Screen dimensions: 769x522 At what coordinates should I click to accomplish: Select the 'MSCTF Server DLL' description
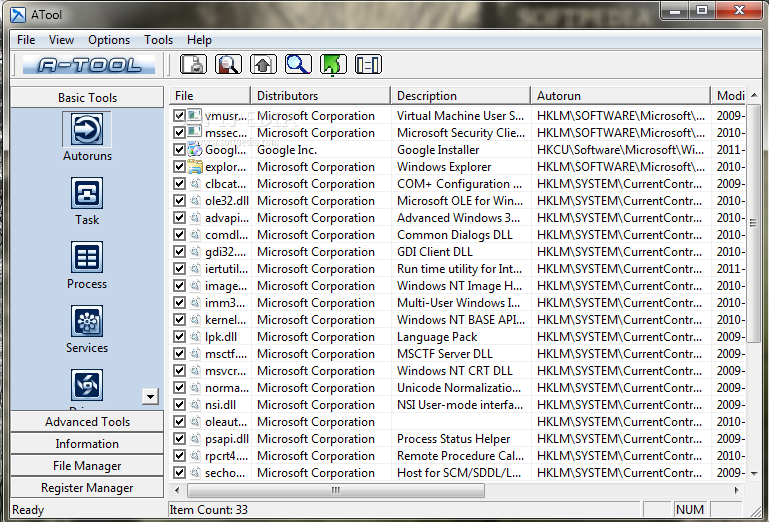coord(445,354)
